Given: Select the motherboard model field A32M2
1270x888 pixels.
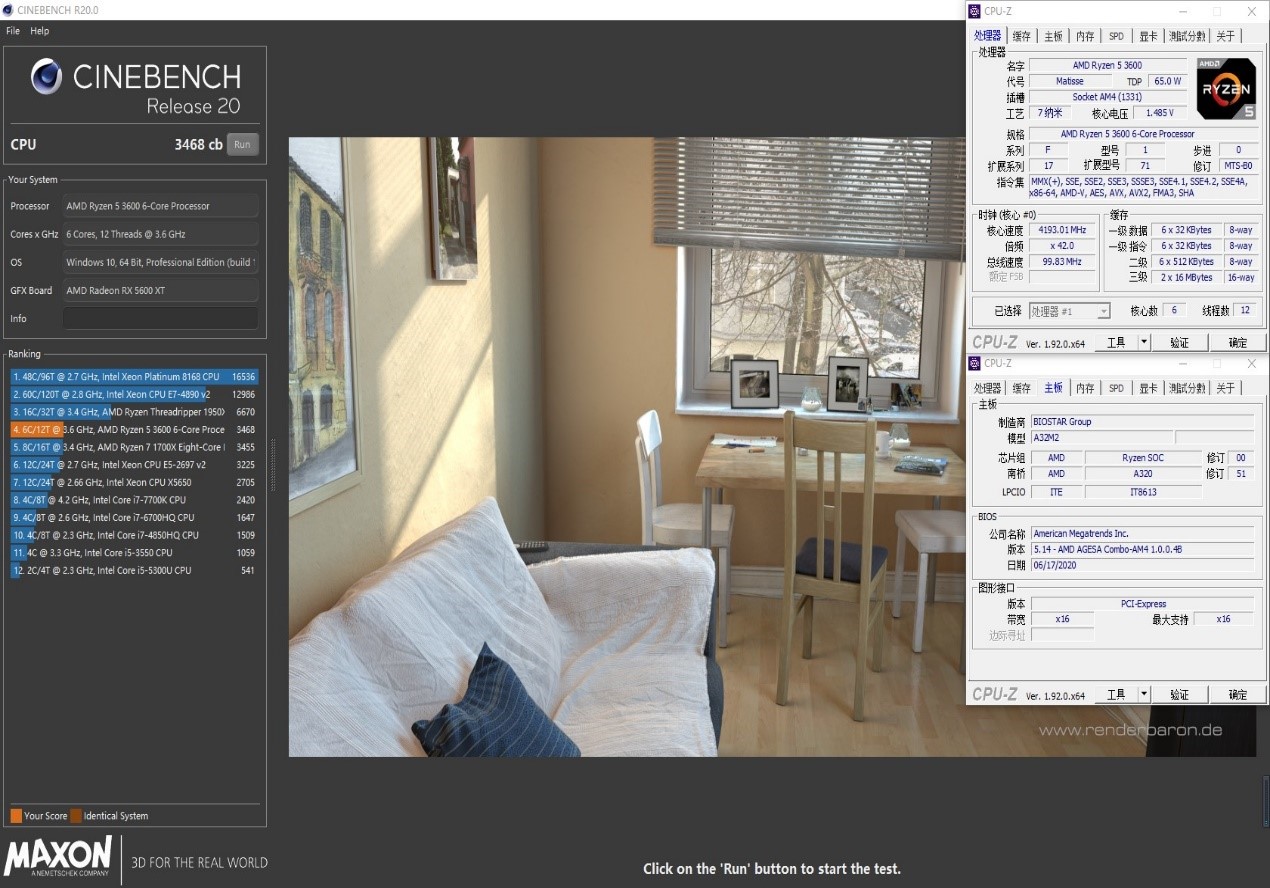Looking at the screenshot, I should (1100, 438).
